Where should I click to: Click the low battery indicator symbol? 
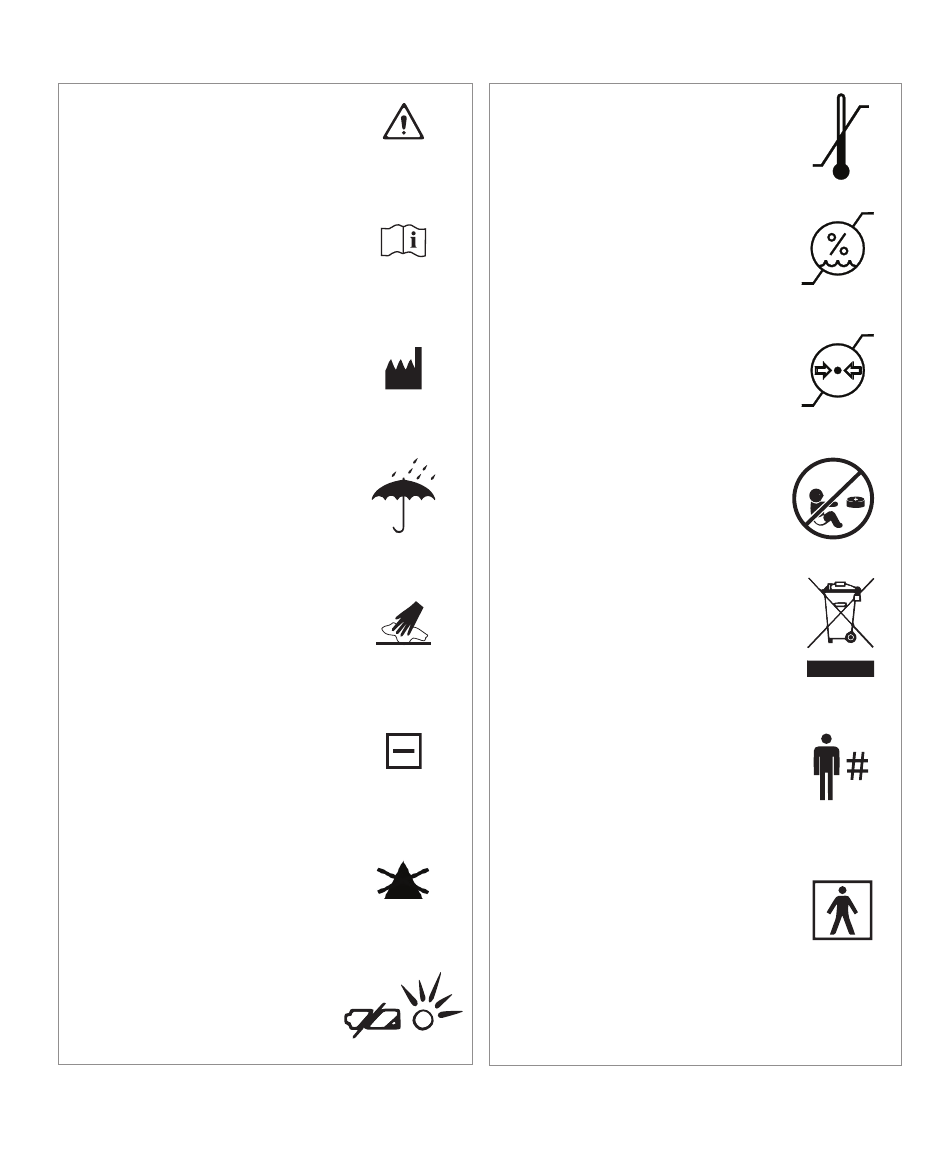click(x=372, y=1020)
